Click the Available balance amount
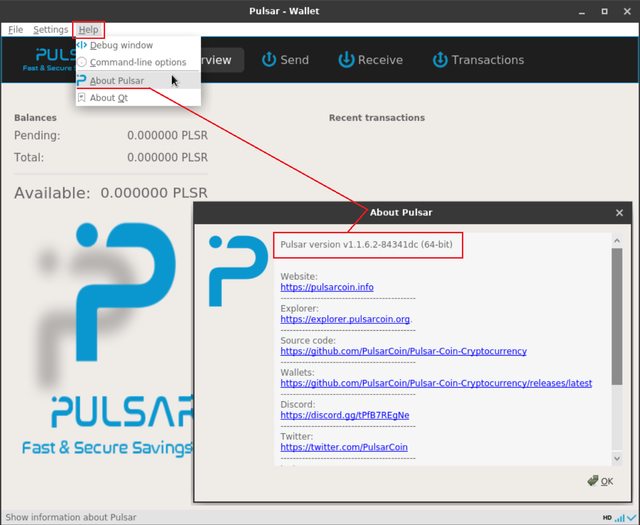Viewport: 640px width, 525px height. tap(154, 193)
